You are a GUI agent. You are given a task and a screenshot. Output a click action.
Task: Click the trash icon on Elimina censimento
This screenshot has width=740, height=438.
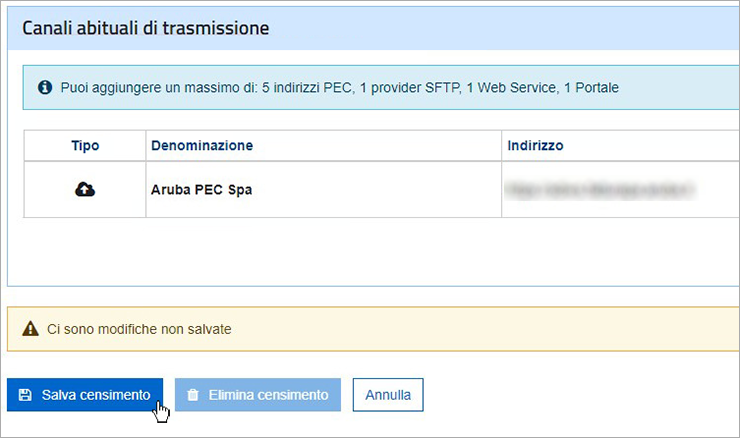coord(193,395)
